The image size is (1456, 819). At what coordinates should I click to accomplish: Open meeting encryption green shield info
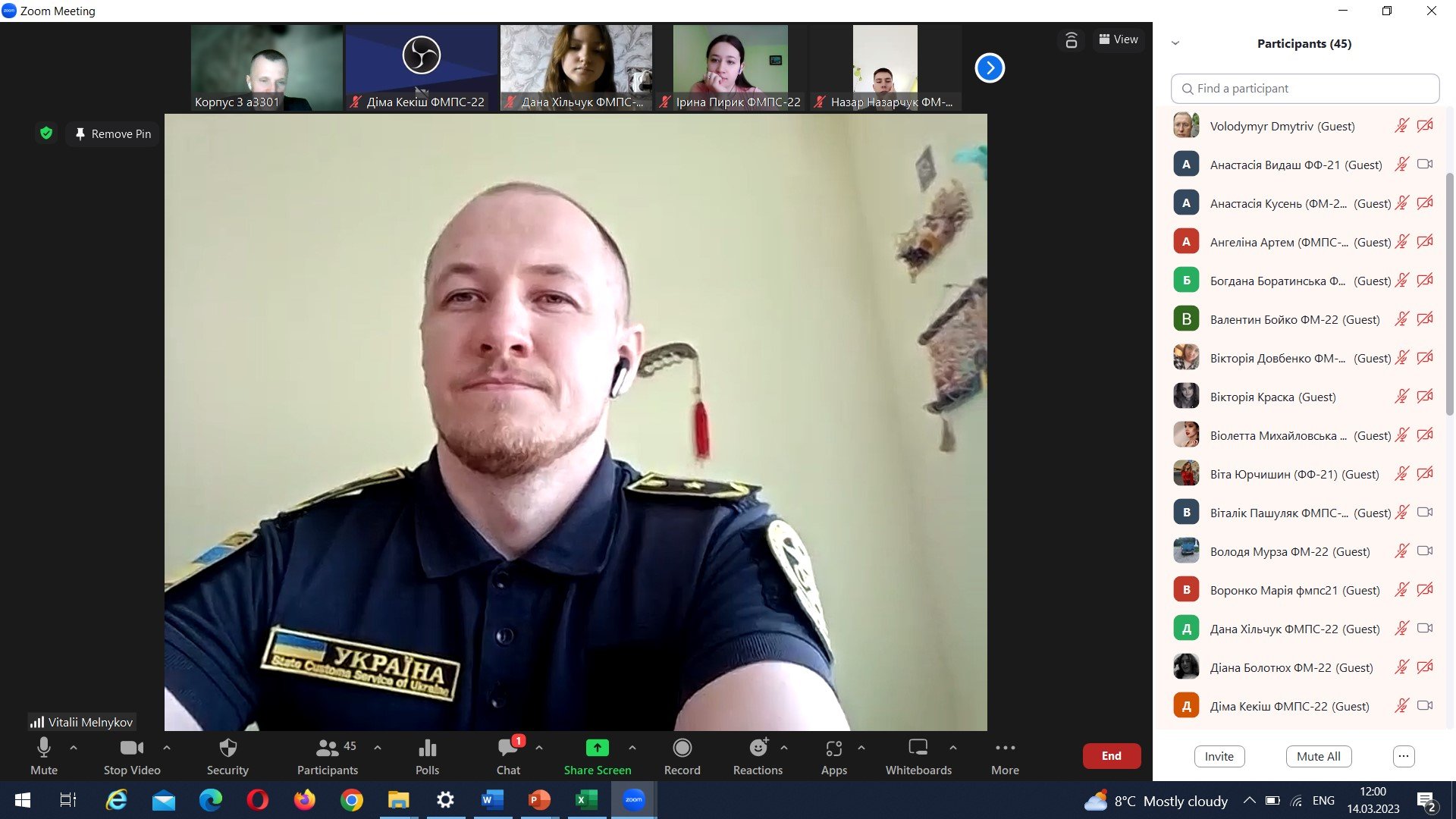46,133
